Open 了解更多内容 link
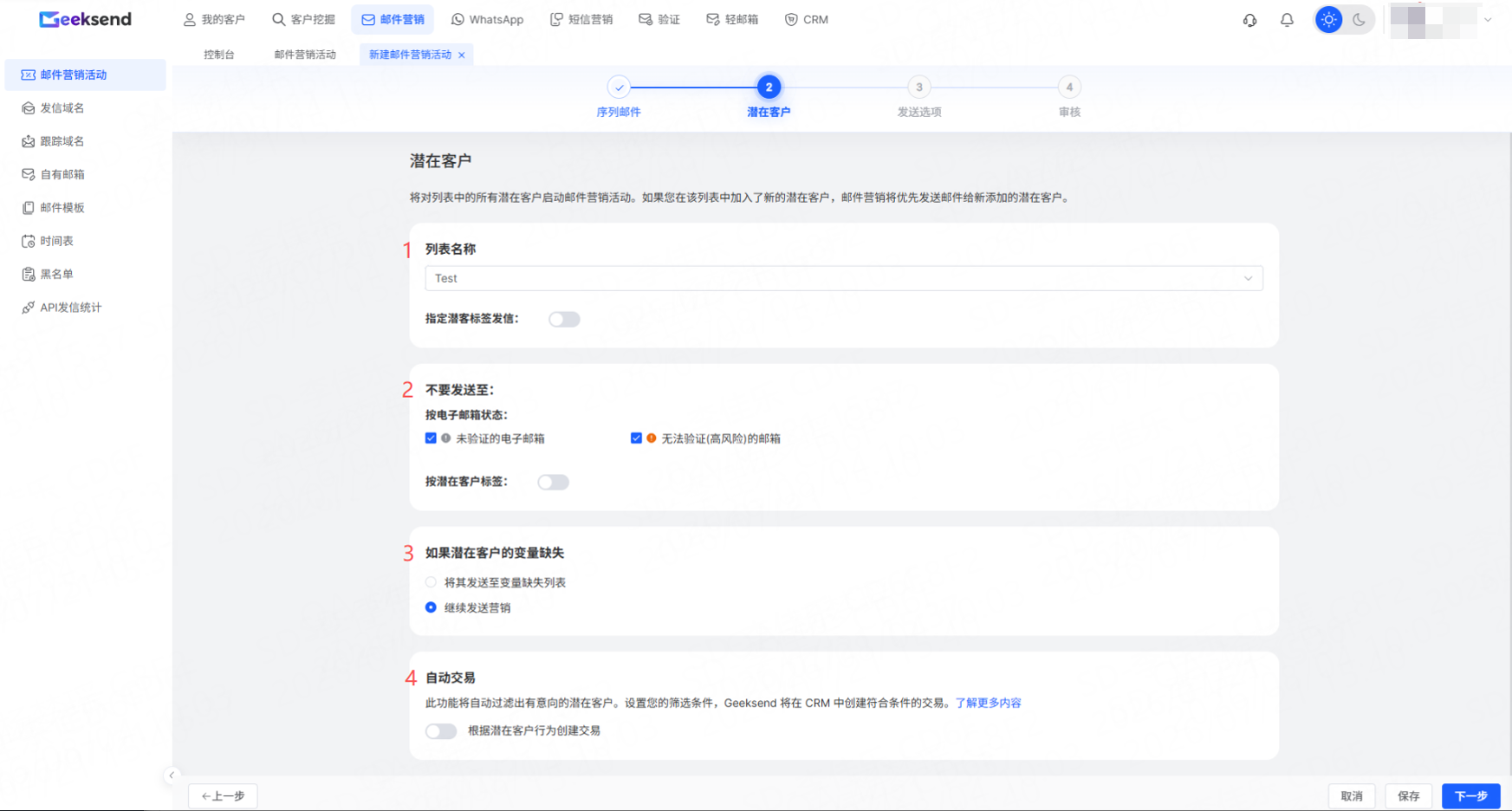1512x811 pixels. (988, 703)
